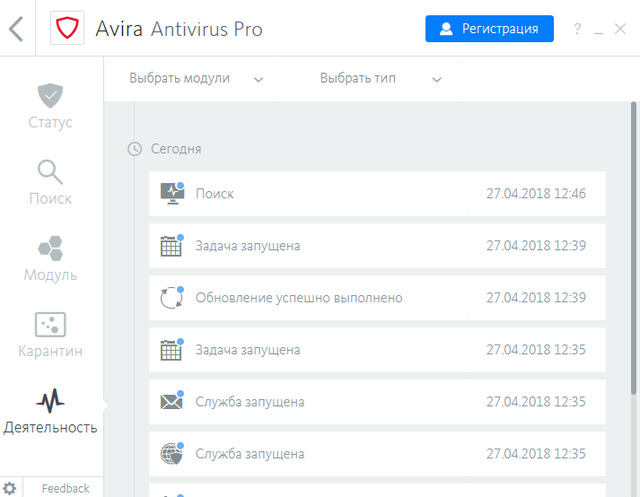Screen dimensions: 640x497
Task: Select the first Задача запущена text
Action: click(x=248, y=246)
